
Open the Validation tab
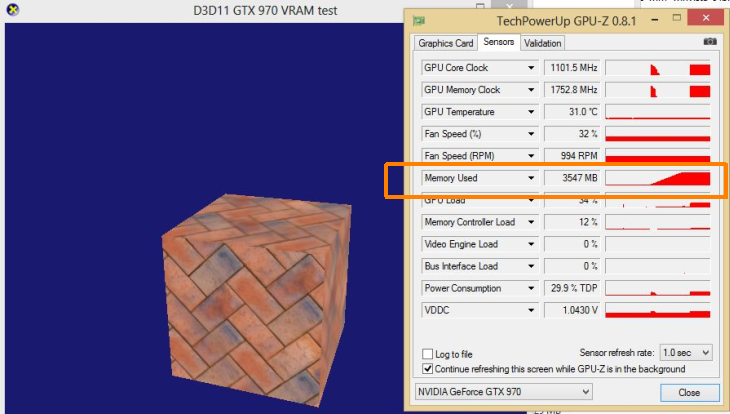[x=542, y=43]
